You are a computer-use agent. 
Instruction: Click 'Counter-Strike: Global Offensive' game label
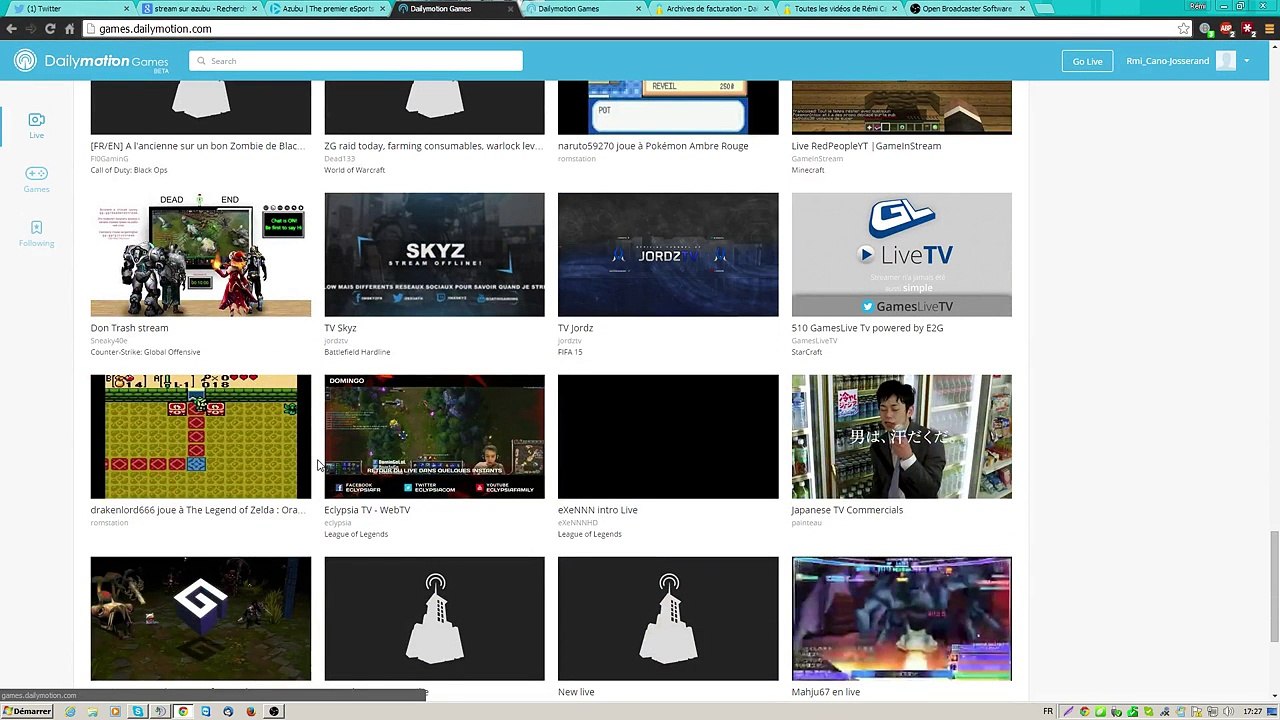coord(145,352)
